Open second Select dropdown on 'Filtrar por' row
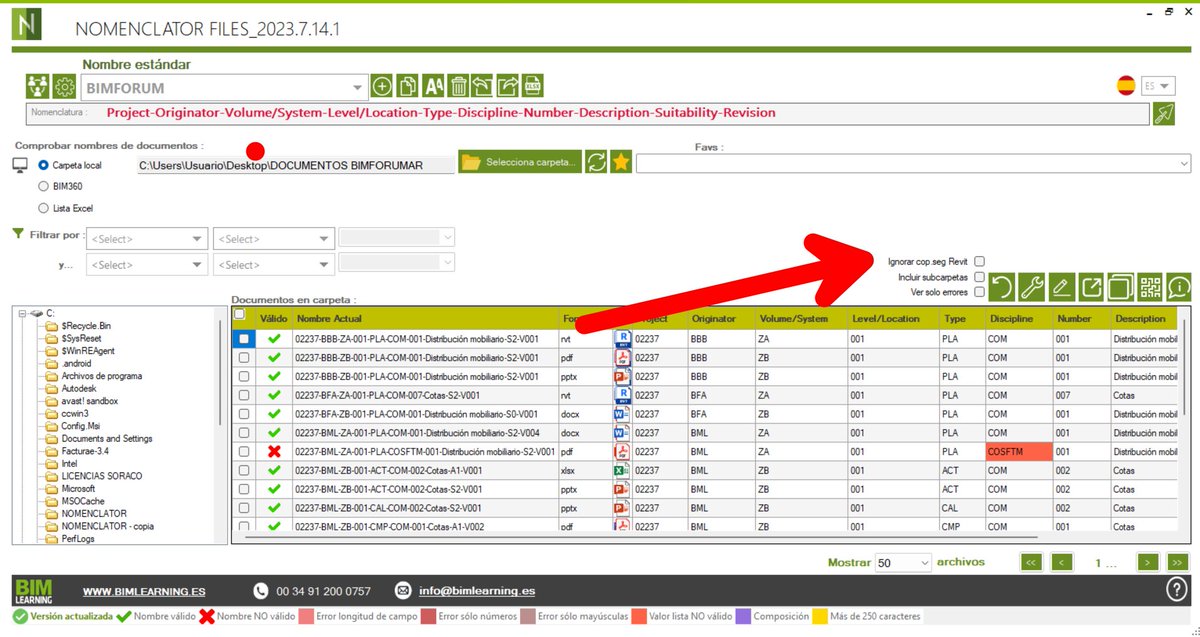This screenshot has height=637, width=1200. click(x=272, y=239)
